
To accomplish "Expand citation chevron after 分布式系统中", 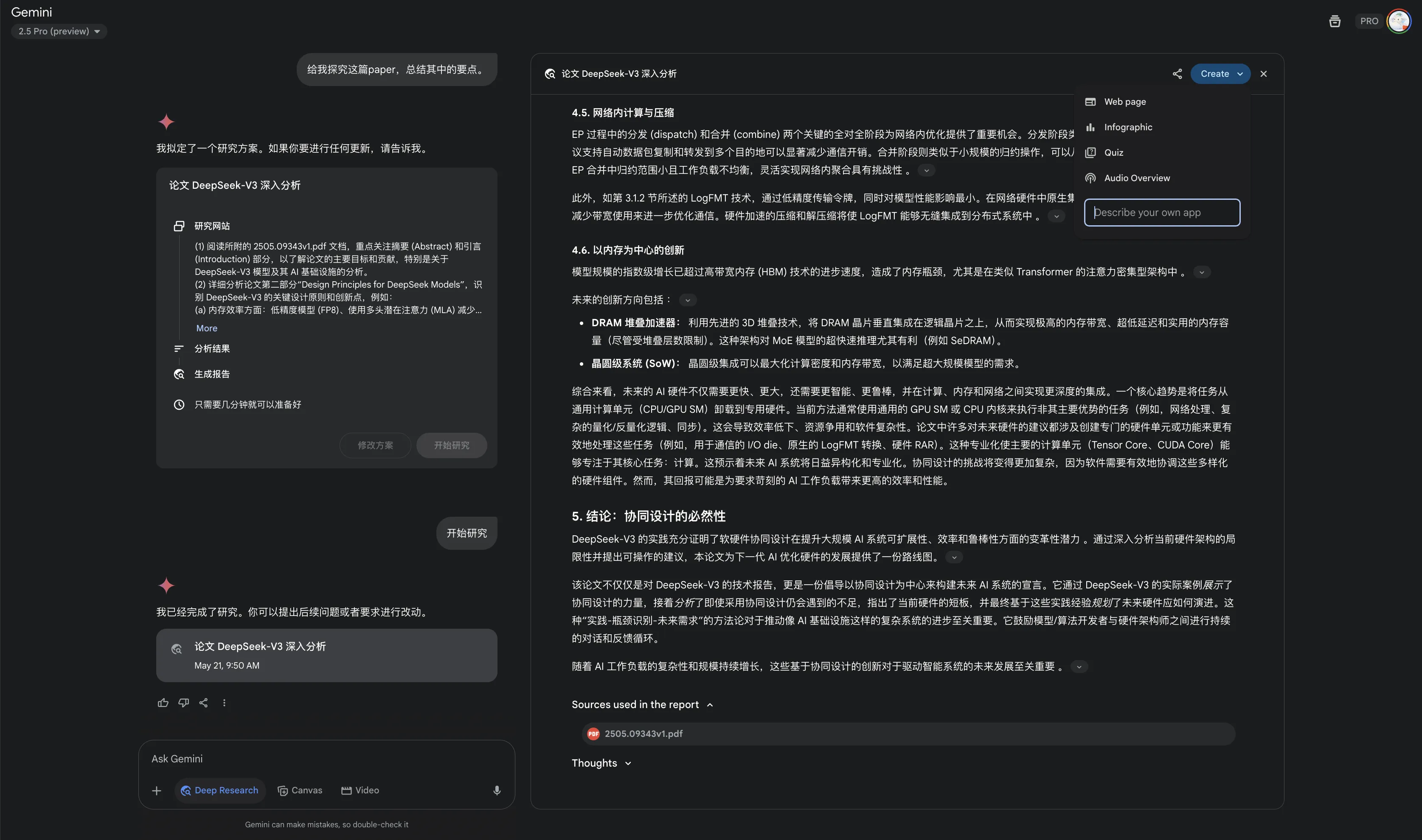I will [x=1056, y=216].
